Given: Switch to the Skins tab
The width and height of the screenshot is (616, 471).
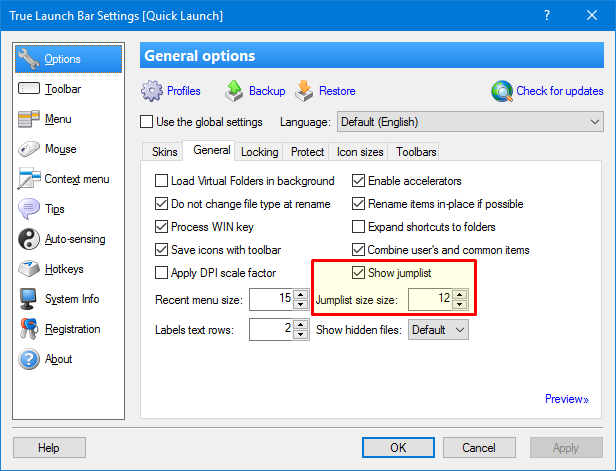Looking at the screenshot, I should [164, 152].
